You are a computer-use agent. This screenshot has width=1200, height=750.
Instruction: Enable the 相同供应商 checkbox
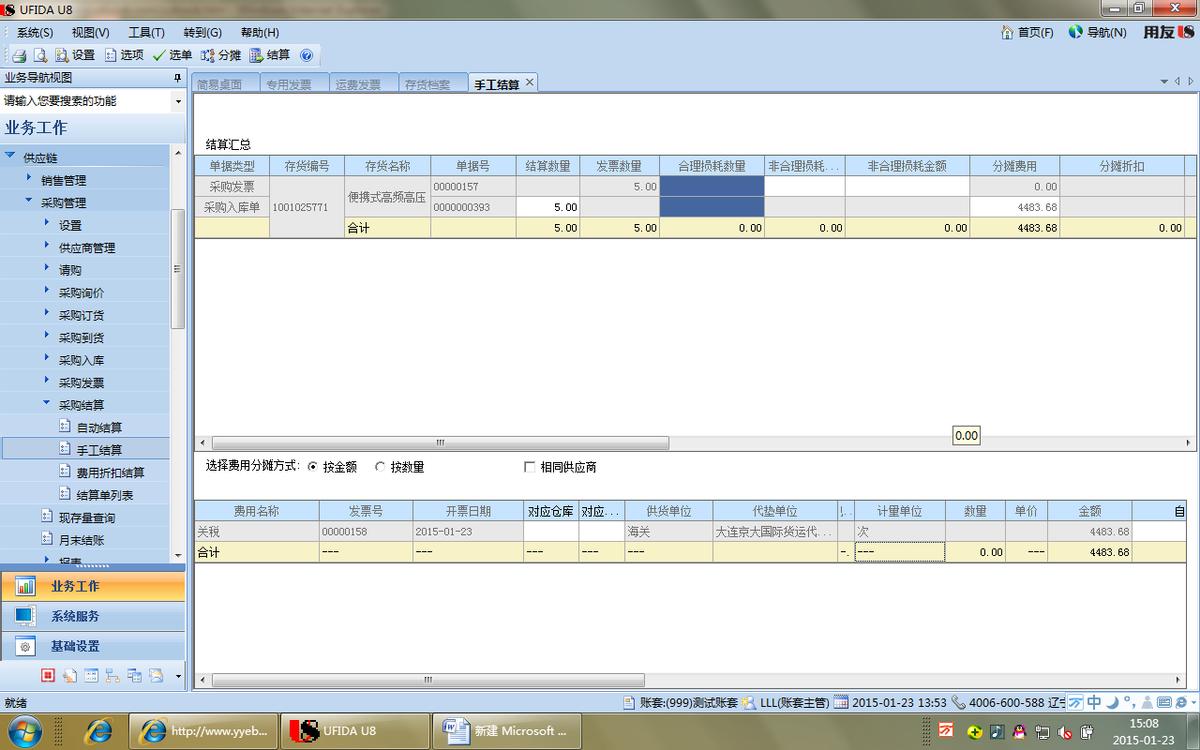click(530, 467)
